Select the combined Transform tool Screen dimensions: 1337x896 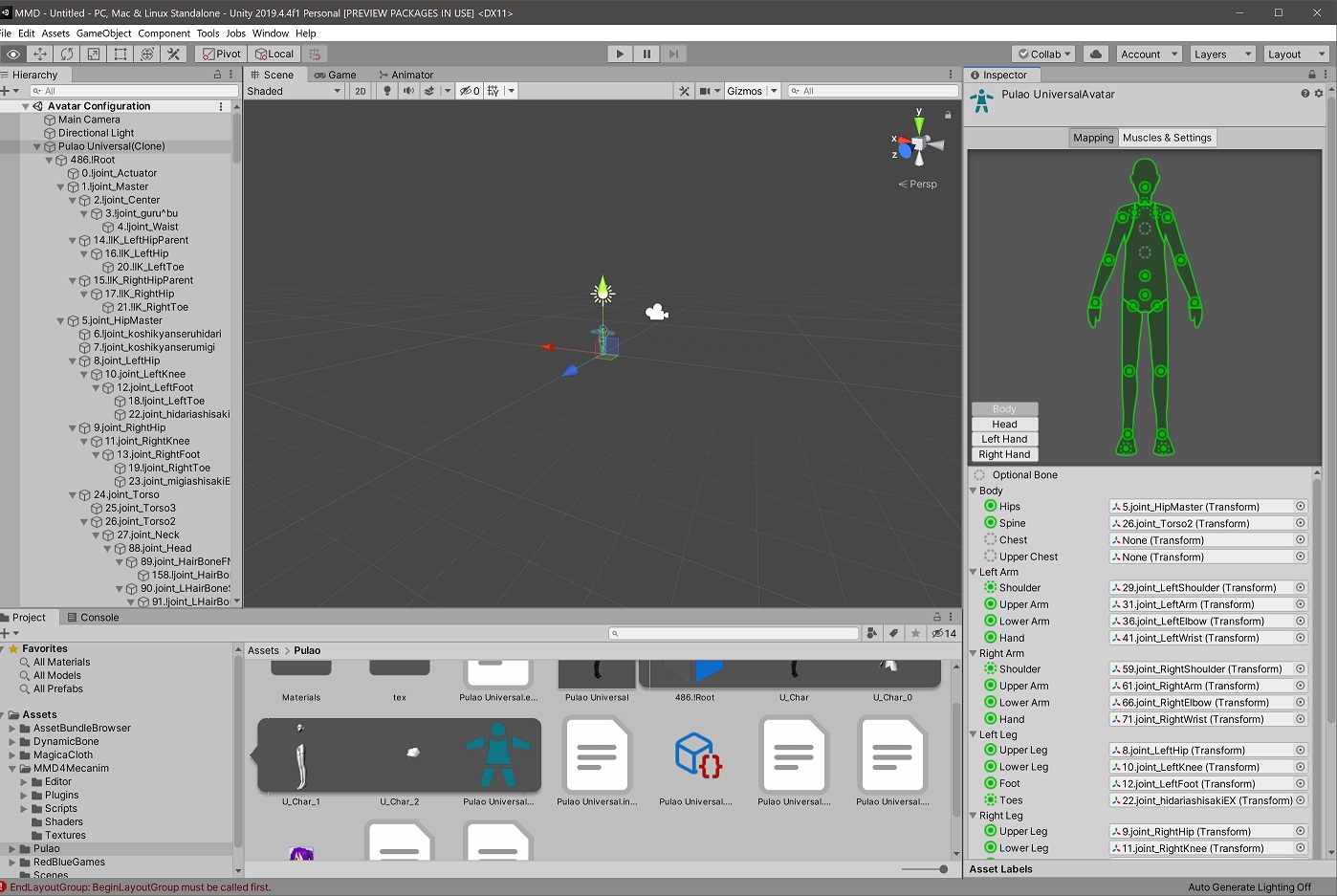[147, 55]
